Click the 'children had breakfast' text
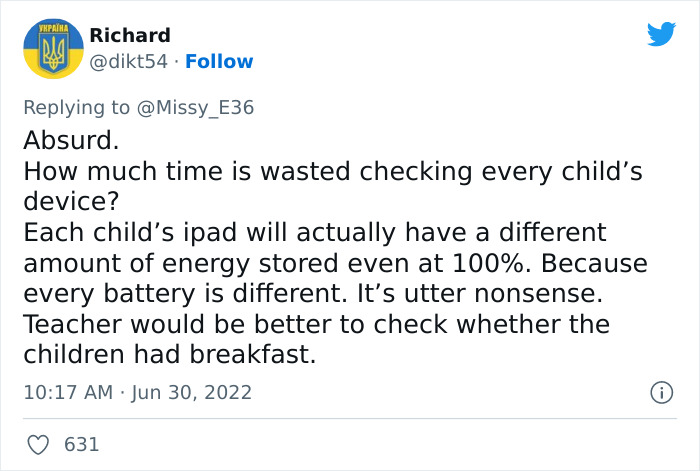The image size is (700, 471). (x=168, y=356)
